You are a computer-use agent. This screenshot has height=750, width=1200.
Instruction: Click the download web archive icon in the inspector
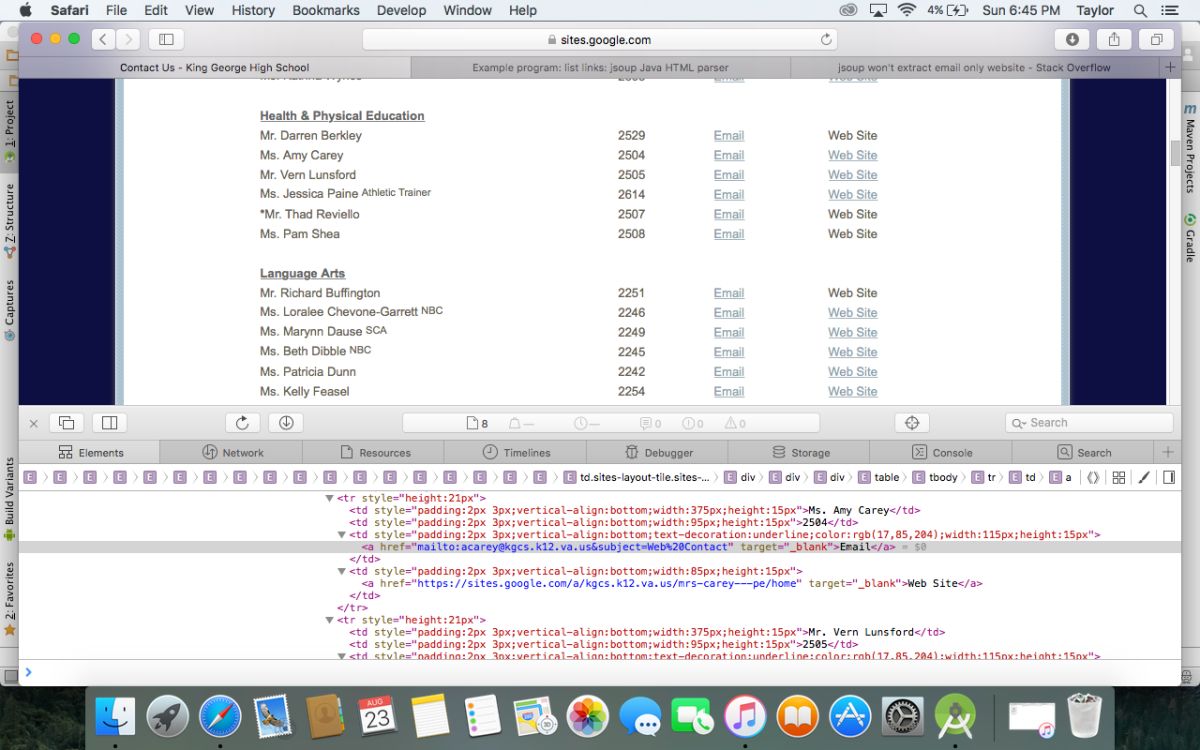point(285,423)
